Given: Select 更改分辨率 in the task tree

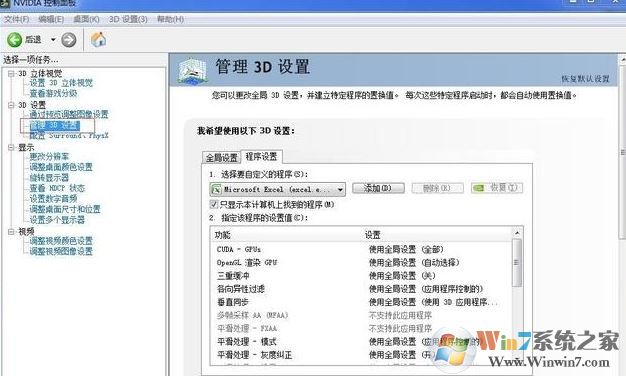Looking at the screenshot, I should pos(49,156).
